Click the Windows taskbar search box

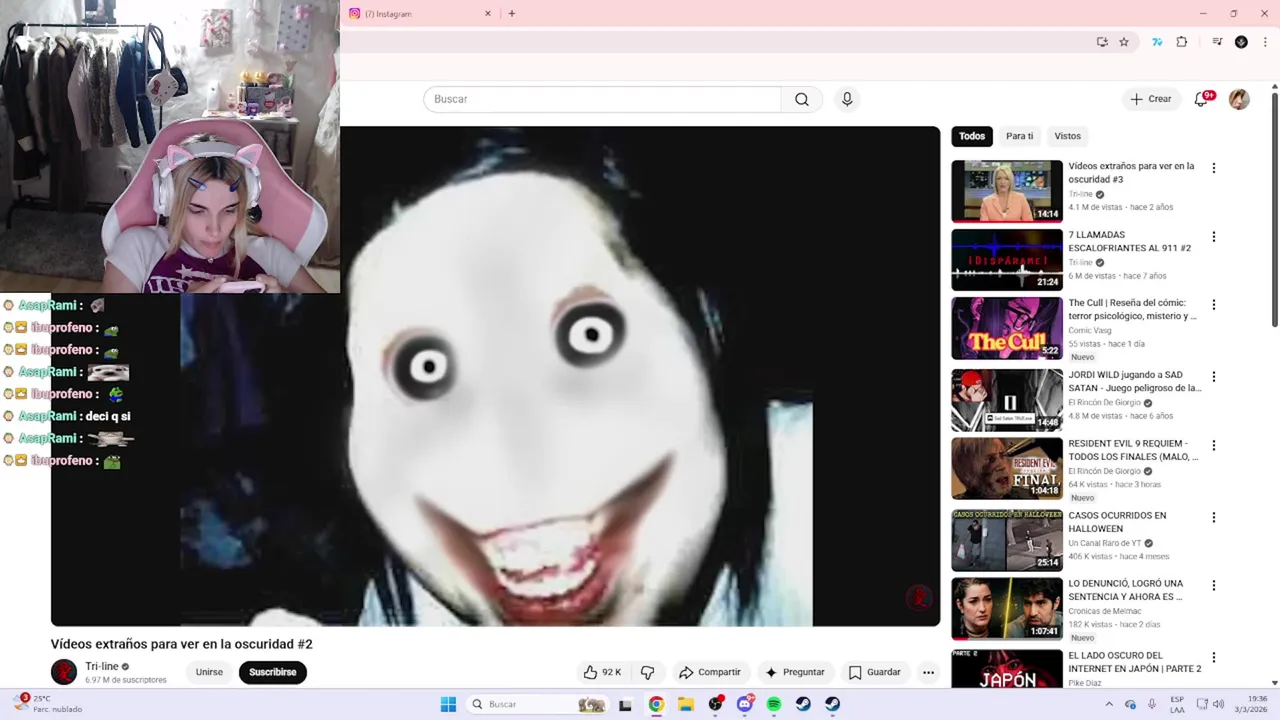pyautogui.click(x=537, y=704)
